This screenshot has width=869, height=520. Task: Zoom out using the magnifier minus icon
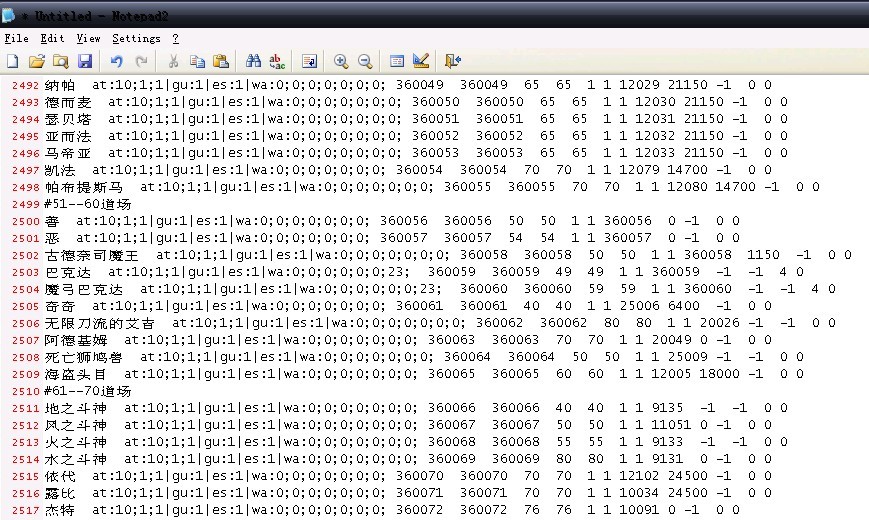(365, 61)
